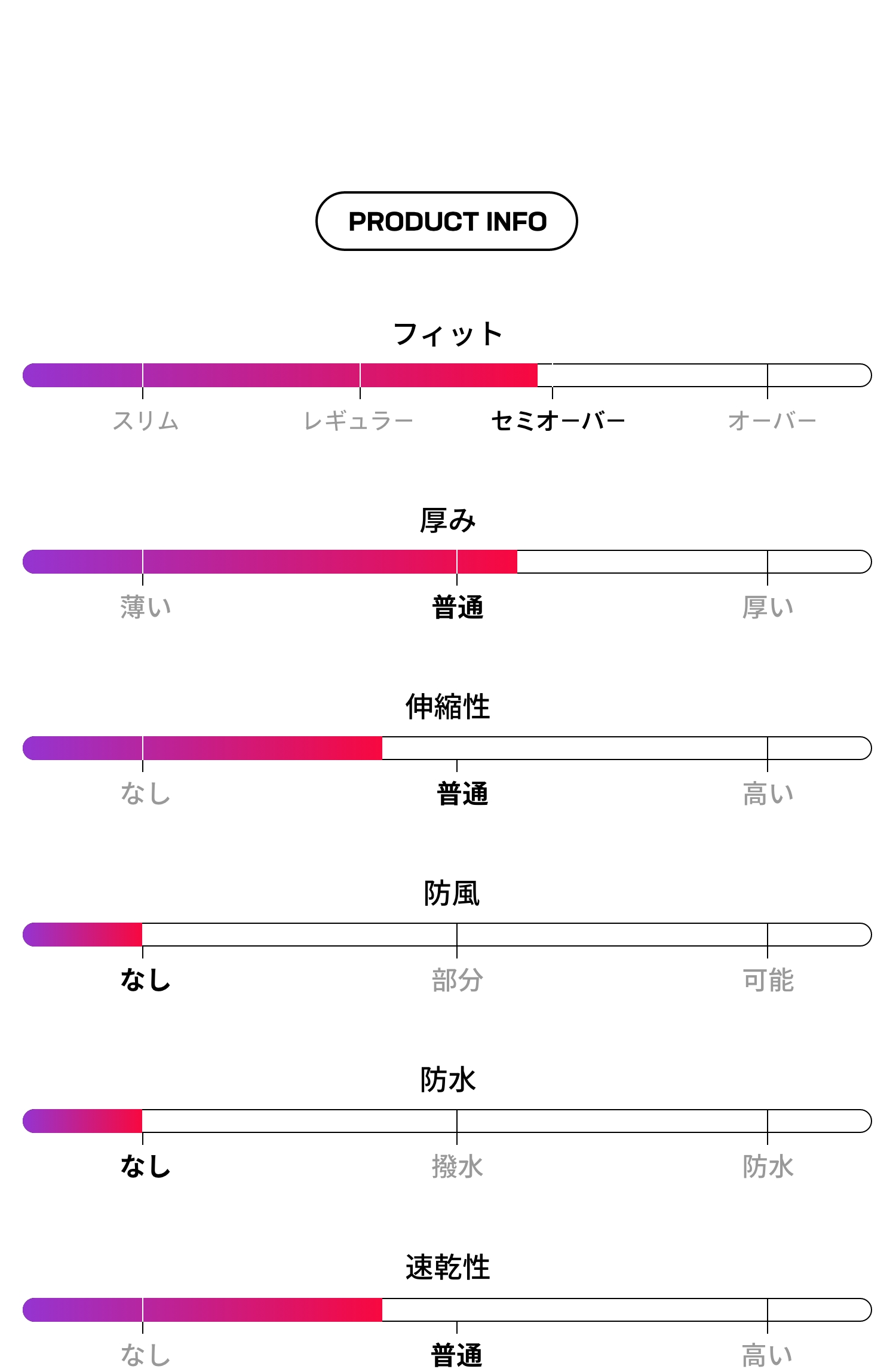Click the 速乾性 heading
The height and width of the screenshot is (1372, 896).
[448, 1267]
